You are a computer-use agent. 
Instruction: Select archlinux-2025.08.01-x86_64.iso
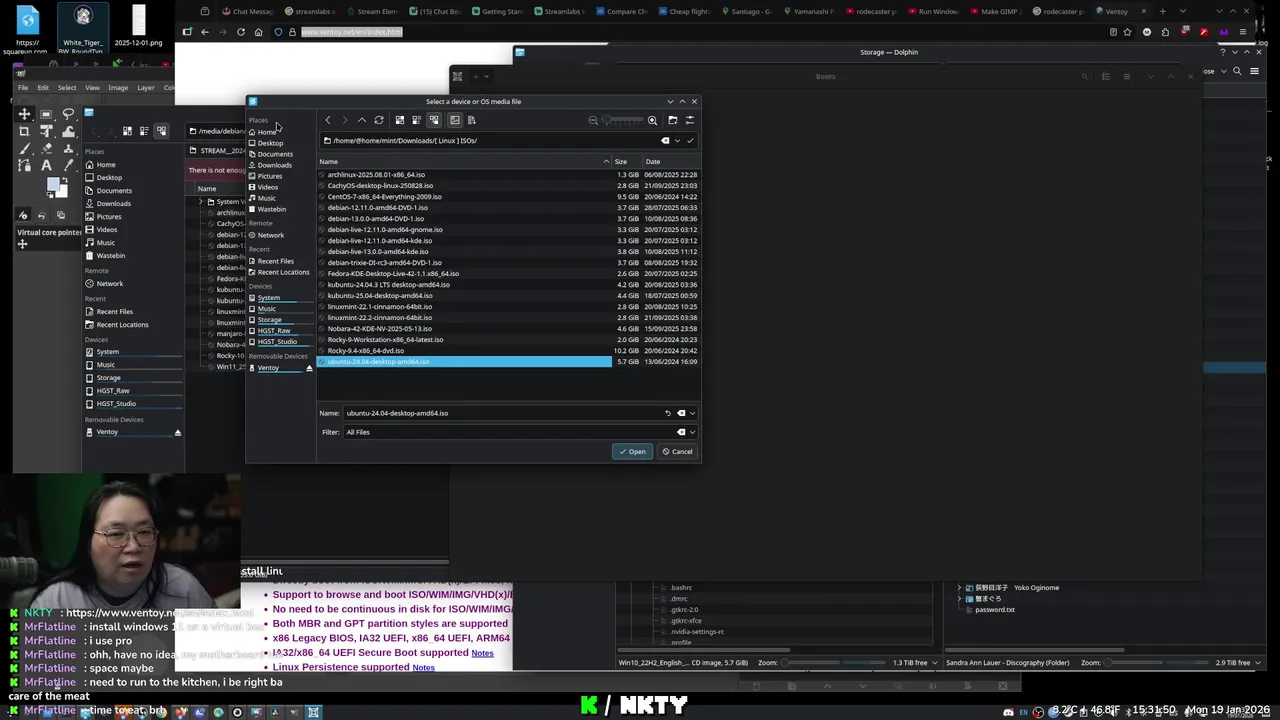(376, 175)
